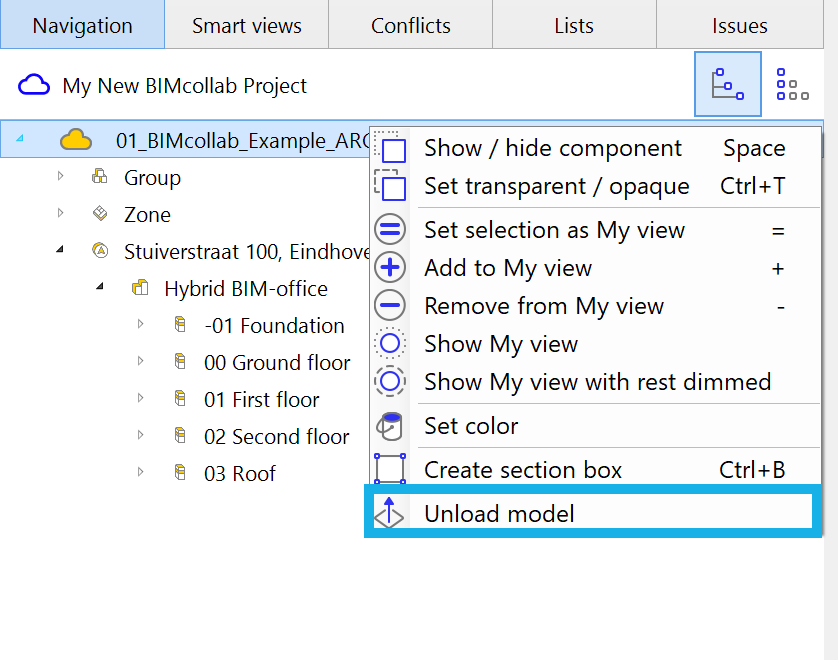
Task: Expand the 00 Ground floor storey
Action: tap(140, 361)
